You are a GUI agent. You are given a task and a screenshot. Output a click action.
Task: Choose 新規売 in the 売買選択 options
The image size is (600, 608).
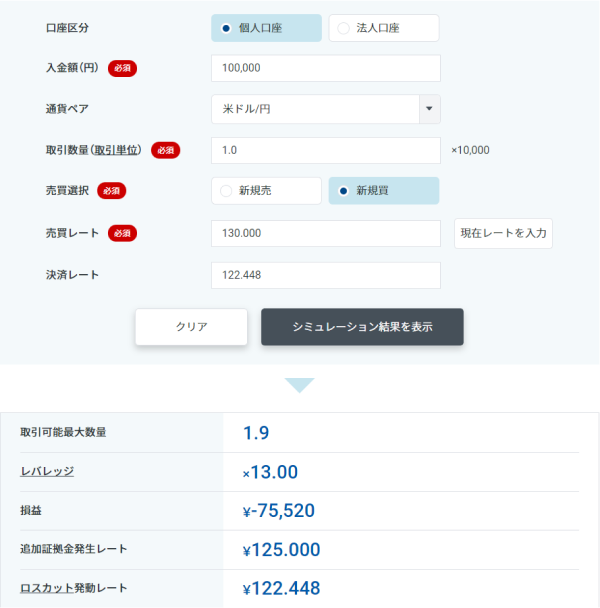click(266, 191)
